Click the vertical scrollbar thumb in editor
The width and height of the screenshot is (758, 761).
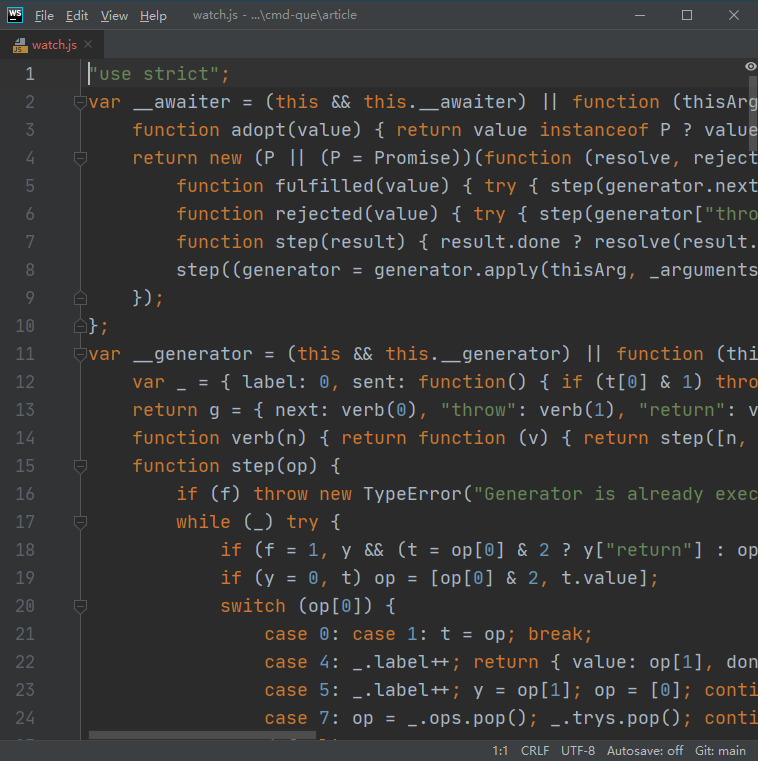(753, 114)
